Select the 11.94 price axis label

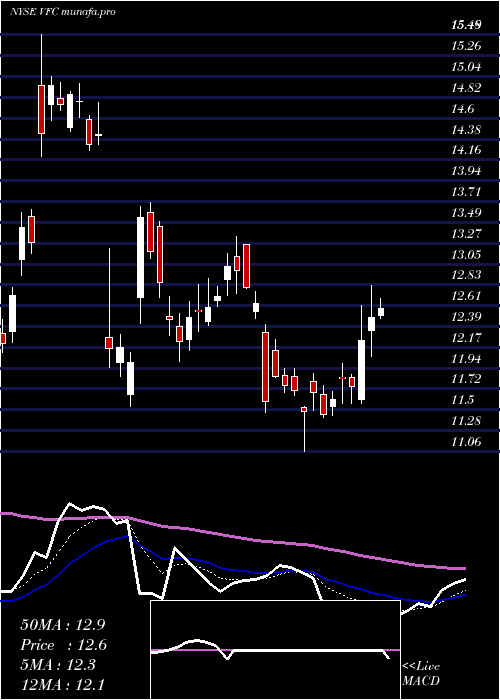[x=466, y=358]
